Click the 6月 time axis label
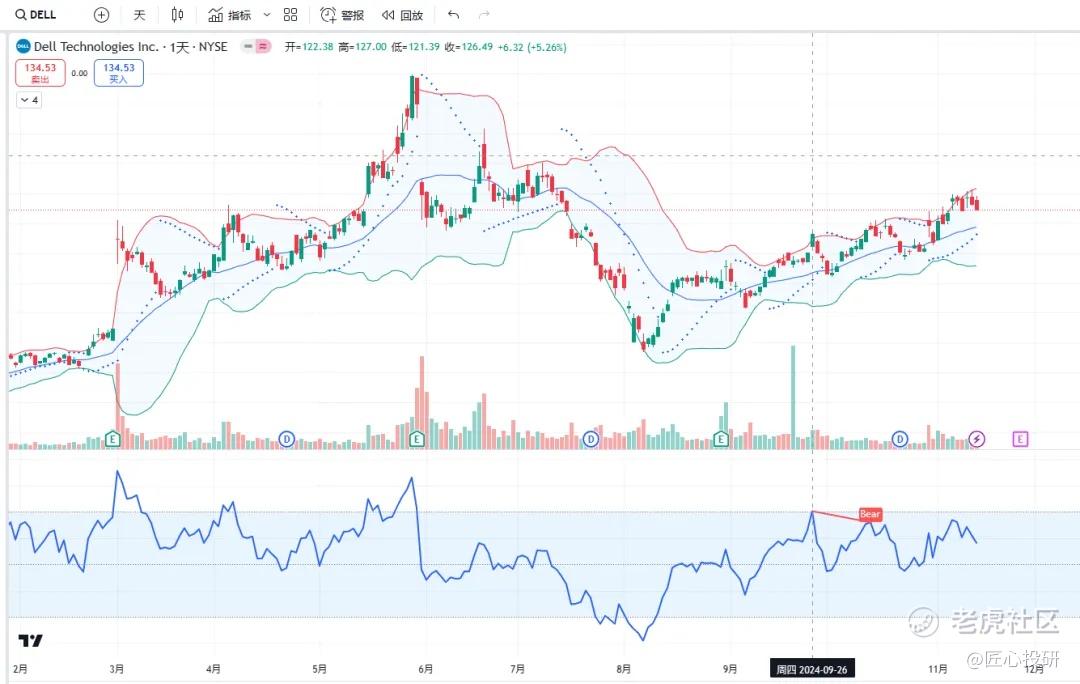This screenshot has width=1080, height=684. 426,669
